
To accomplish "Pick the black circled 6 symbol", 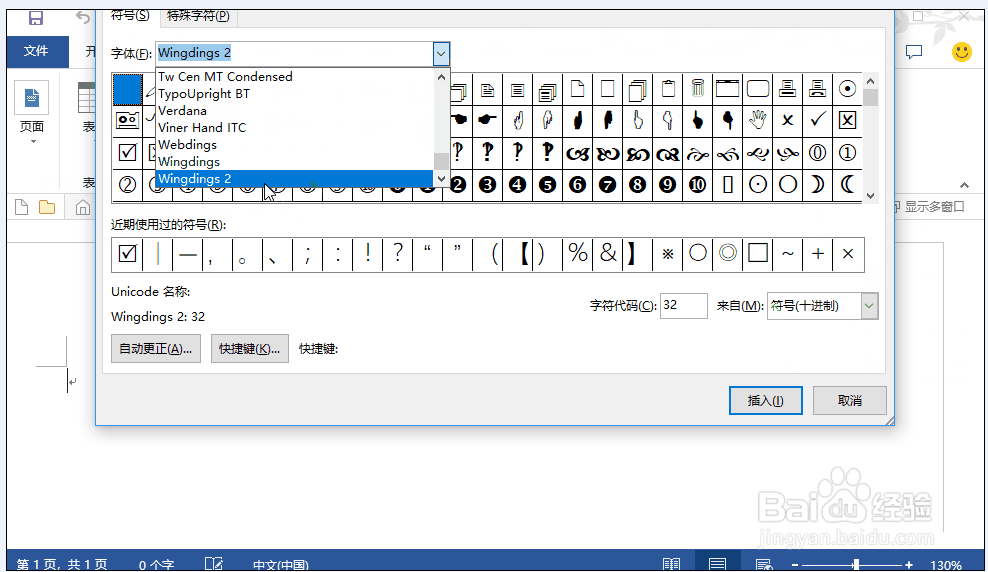I will tap(577, 185).
